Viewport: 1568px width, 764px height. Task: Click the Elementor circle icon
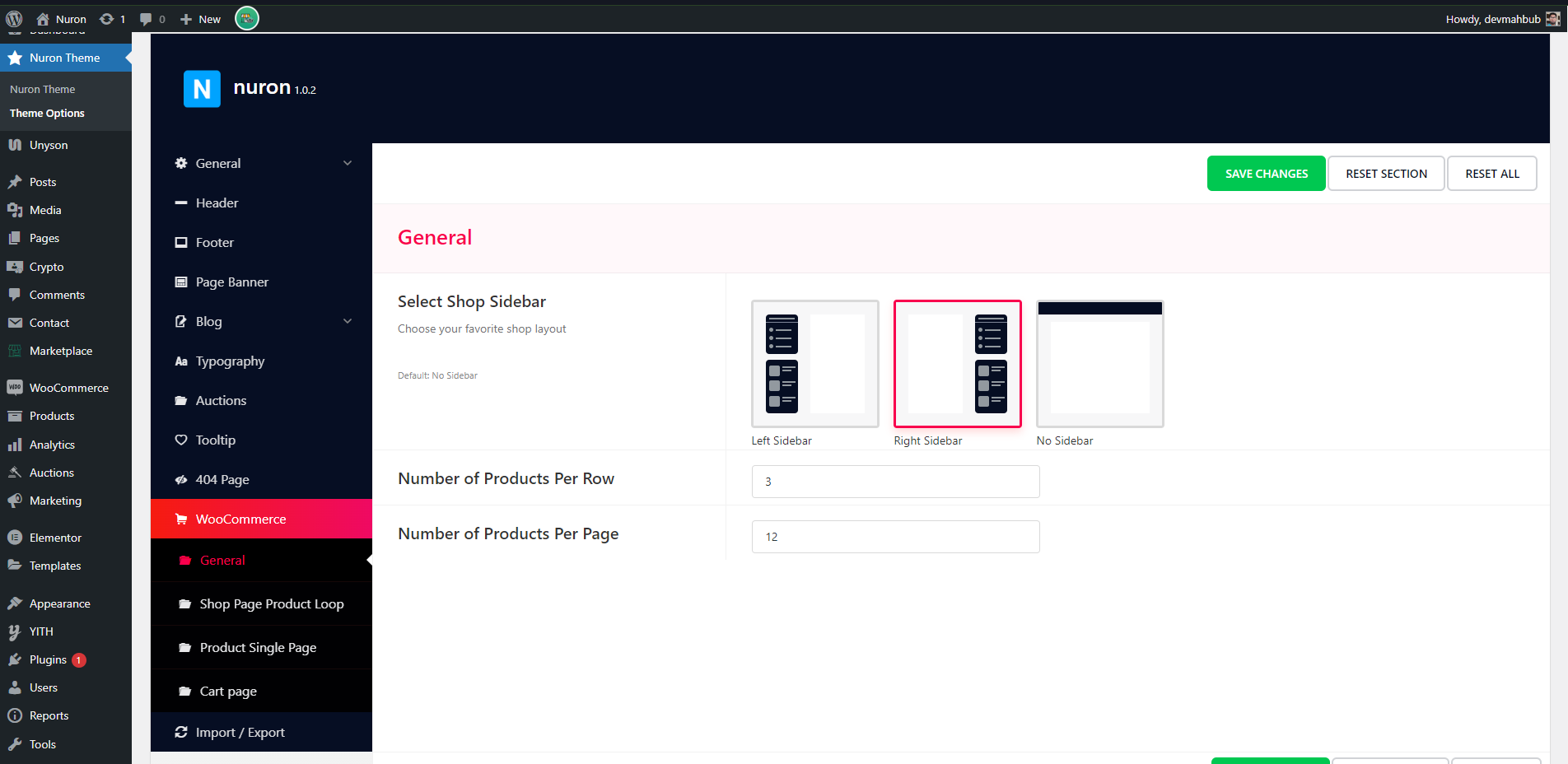(15, 538)
